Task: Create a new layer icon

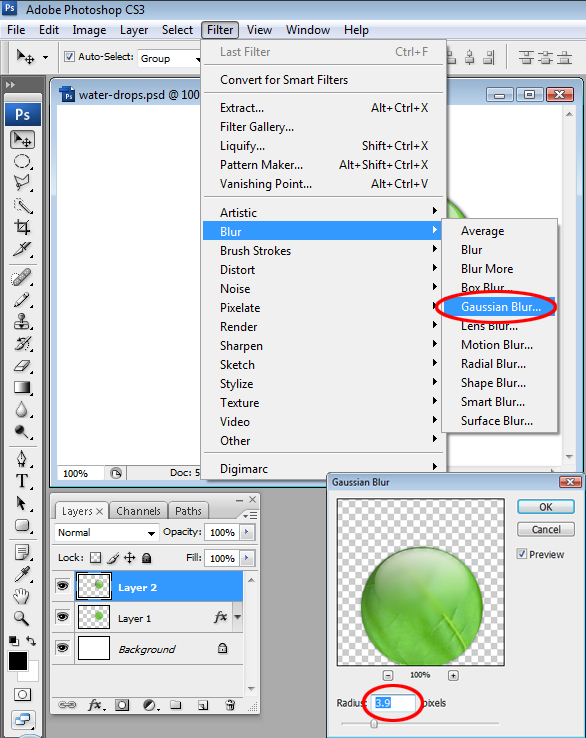Action: pyautogui.click(x=203, y=705)
